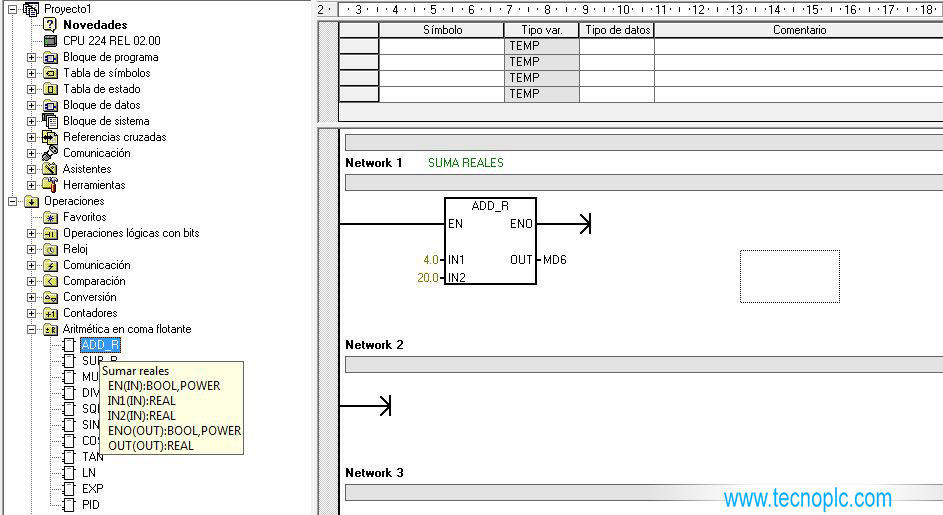Click the Comentario column header
Screen dimensions: 943x515
click(x=798, y=30)
